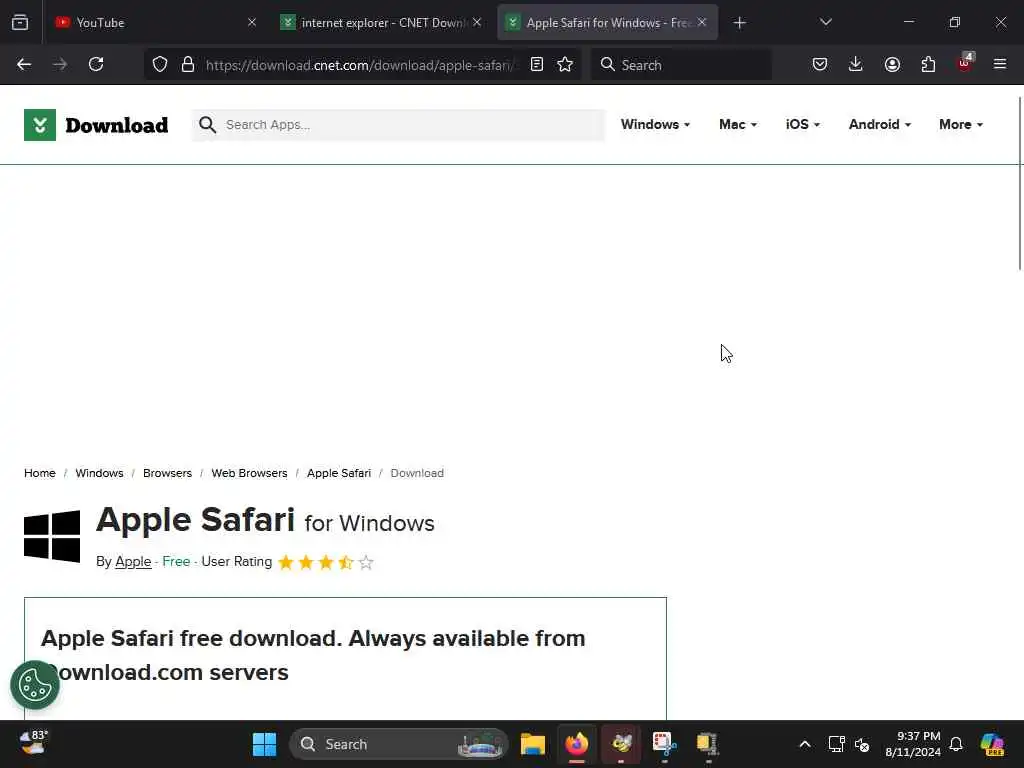Open Firefox recent browsing view icon
The image size is (1024, 768).
click(20, 23)
